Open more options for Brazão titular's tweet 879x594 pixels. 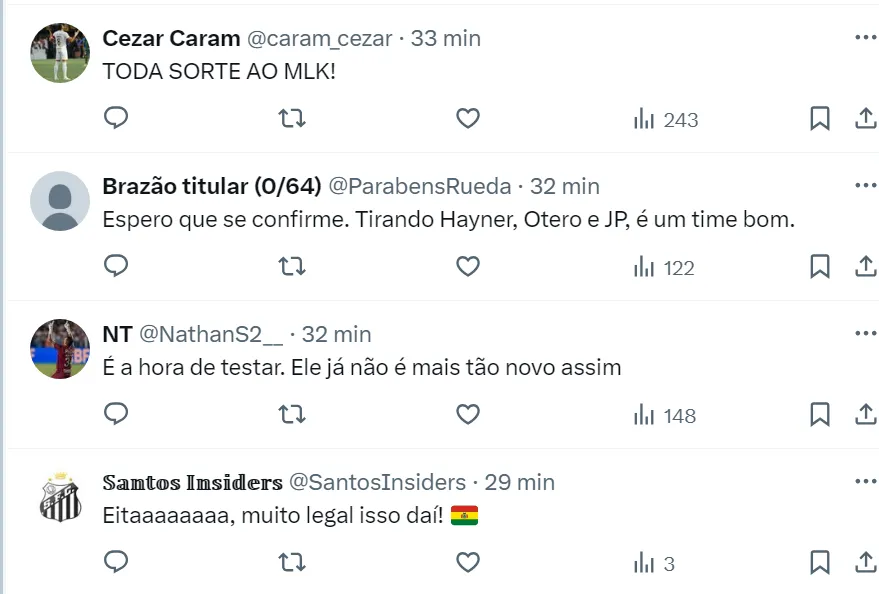pyautogui.click(x=865, y=185)
